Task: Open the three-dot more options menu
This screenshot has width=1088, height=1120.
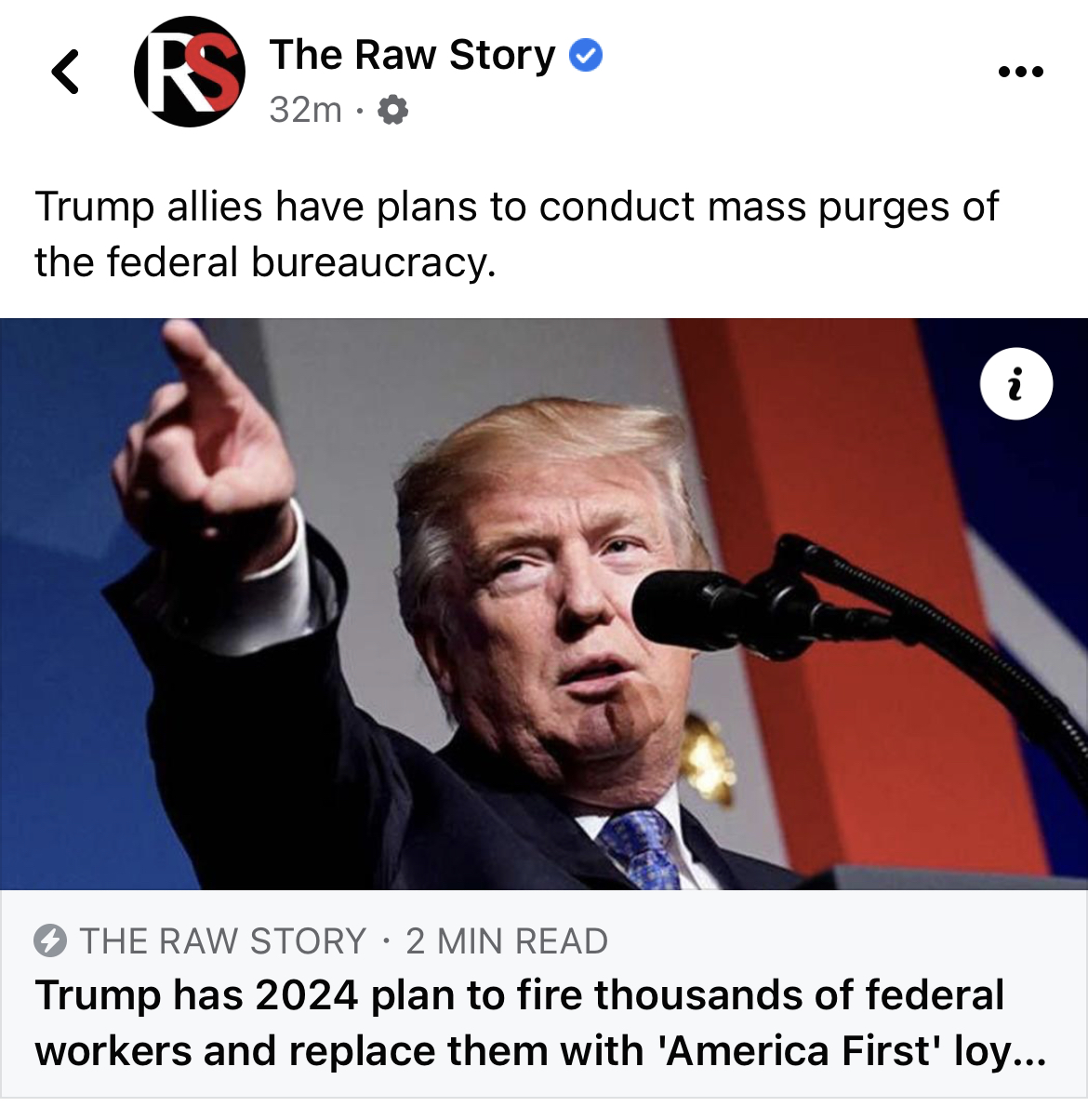Action: [1020, 72]
